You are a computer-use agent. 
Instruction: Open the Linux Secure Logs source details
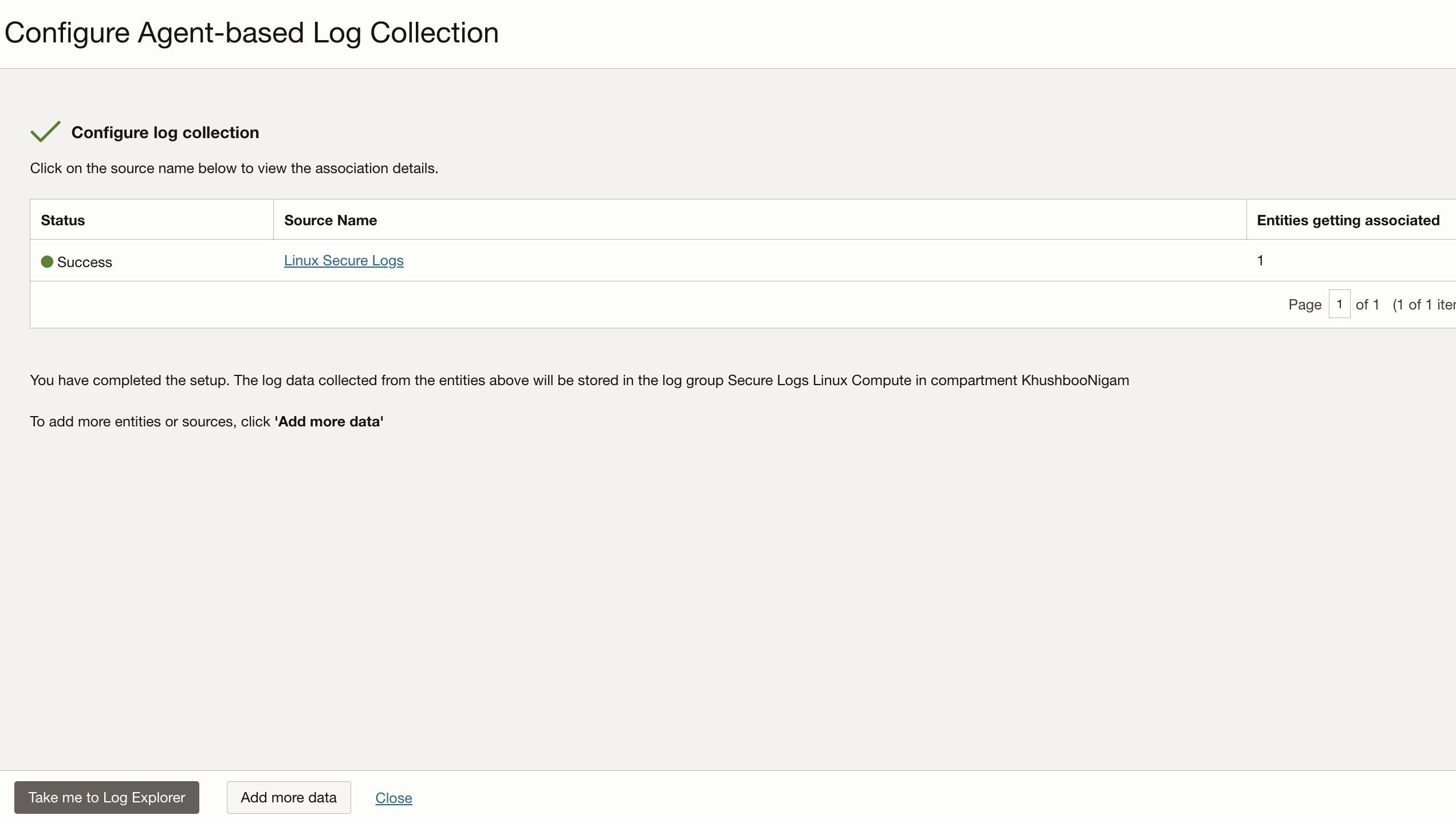(x=343, y=260)
